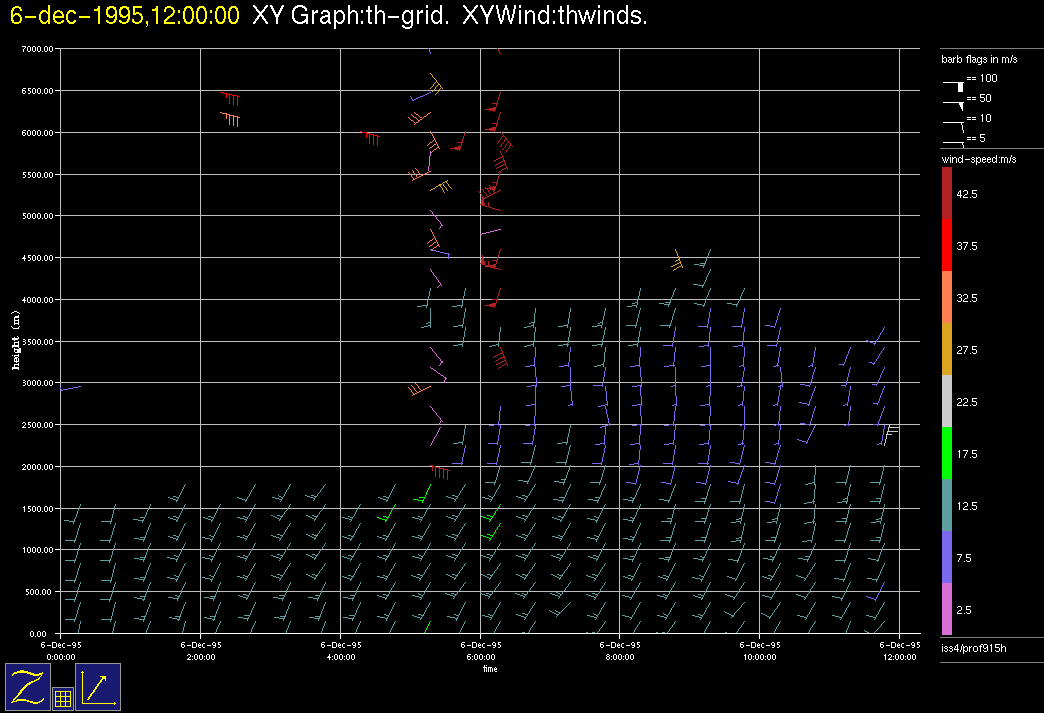The height and width of the screenshot is (713, 1044).
Task: Click the bright red 37.5 color swatch
Action: 947,245
